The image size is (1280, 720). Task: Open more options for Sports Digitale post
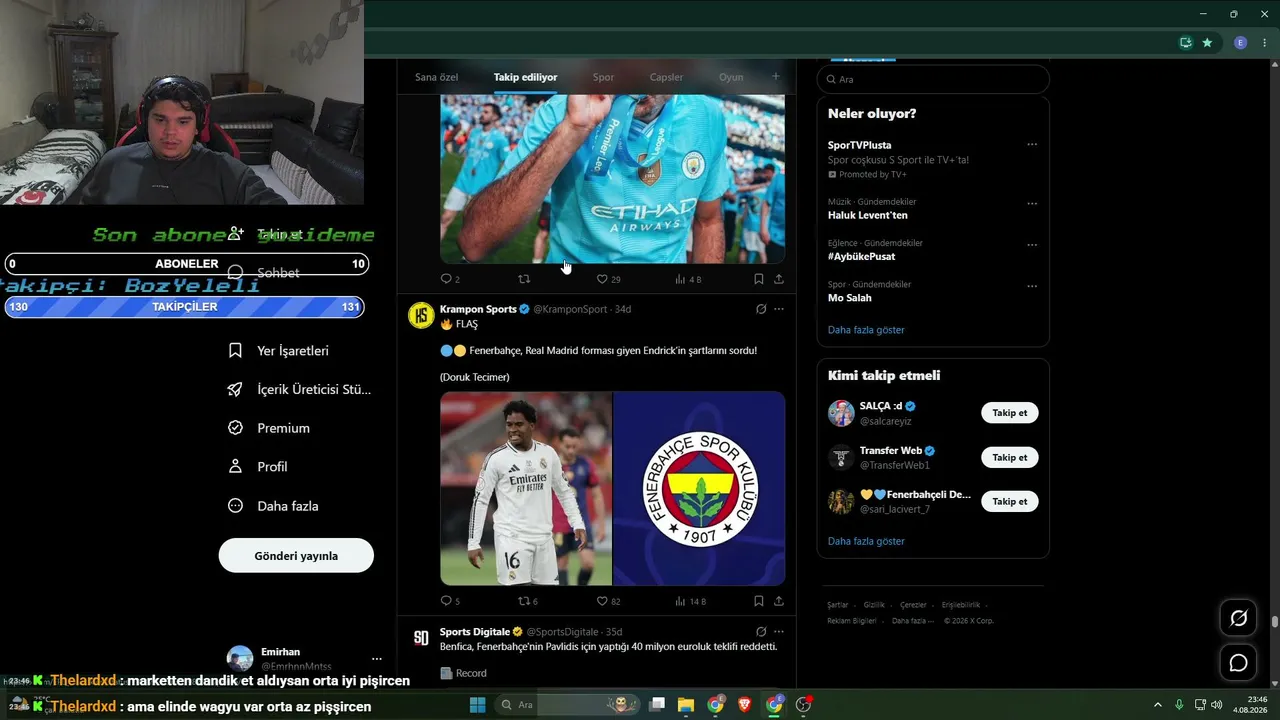[x=779, y=632]
